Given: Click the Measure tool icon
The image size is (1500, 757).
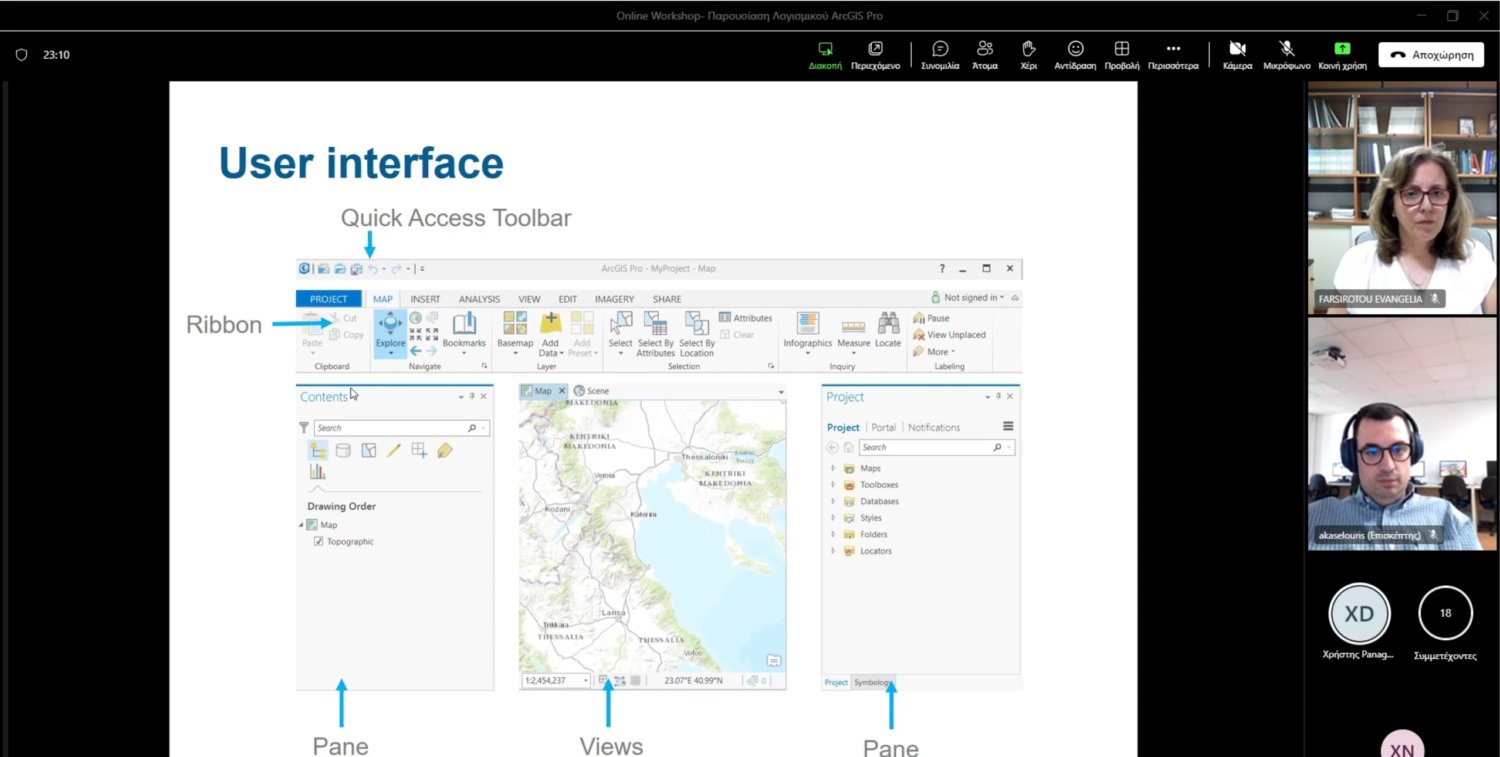Looking at the screenshot, I should tap(853, 330).
